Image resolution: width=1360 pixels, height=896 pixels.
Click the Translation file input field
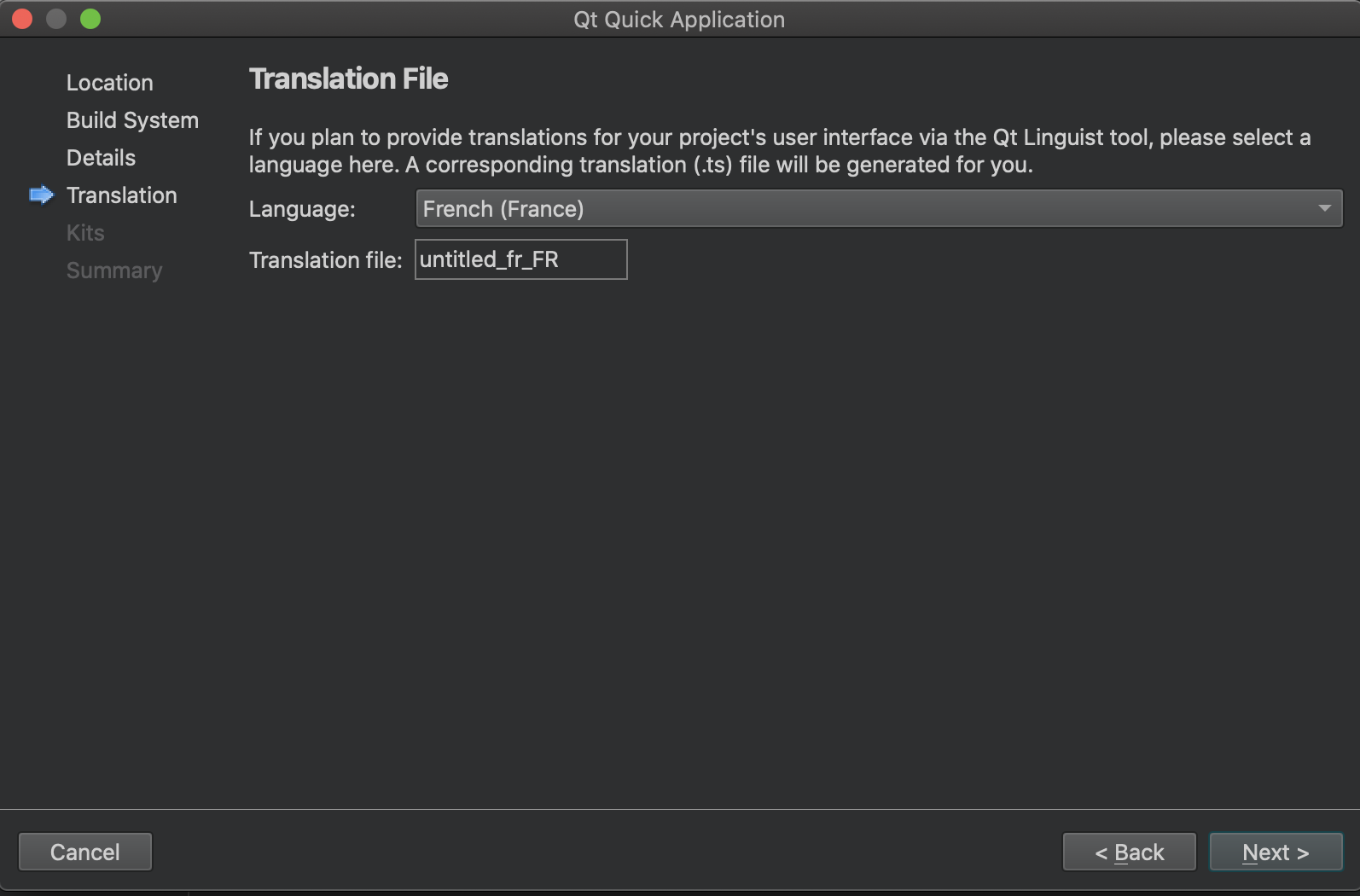(x=521, y=259)
